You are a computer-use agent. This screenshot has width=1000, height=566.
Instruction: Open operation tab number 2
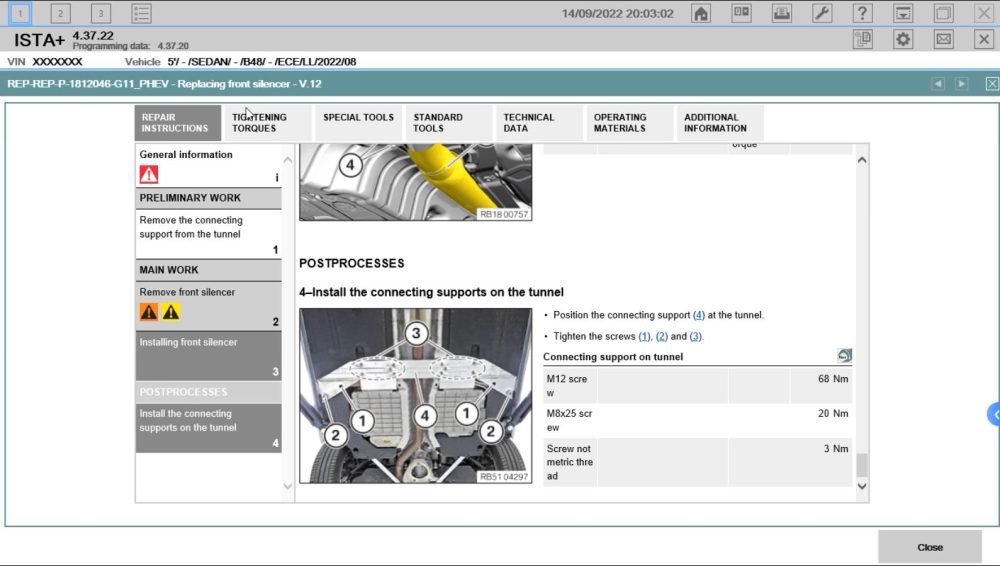tap(61, 13)
